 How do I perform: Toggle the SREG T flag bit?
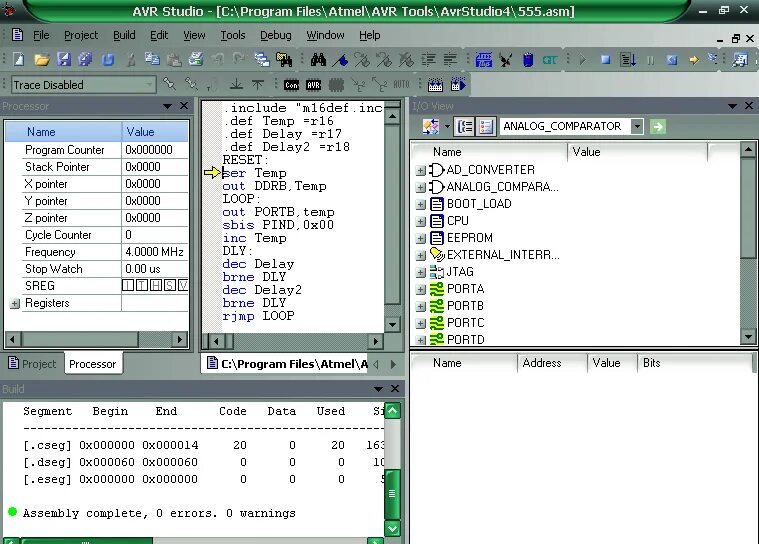click(x=142, y=286)
